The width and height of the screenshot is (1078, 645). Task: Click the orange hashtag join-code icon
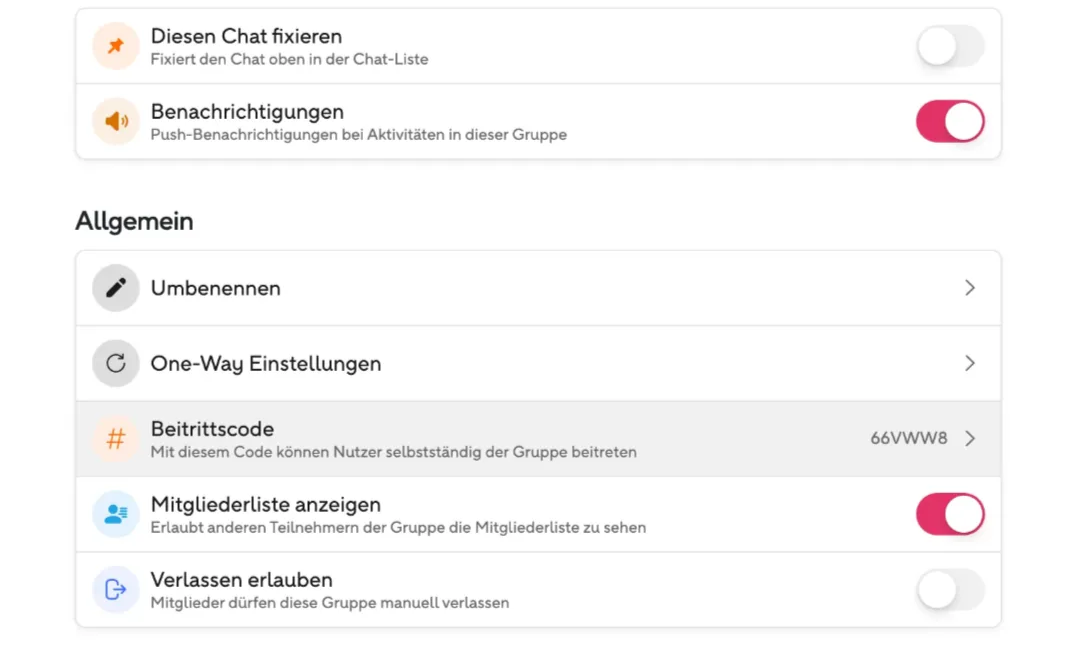point(116,439)
